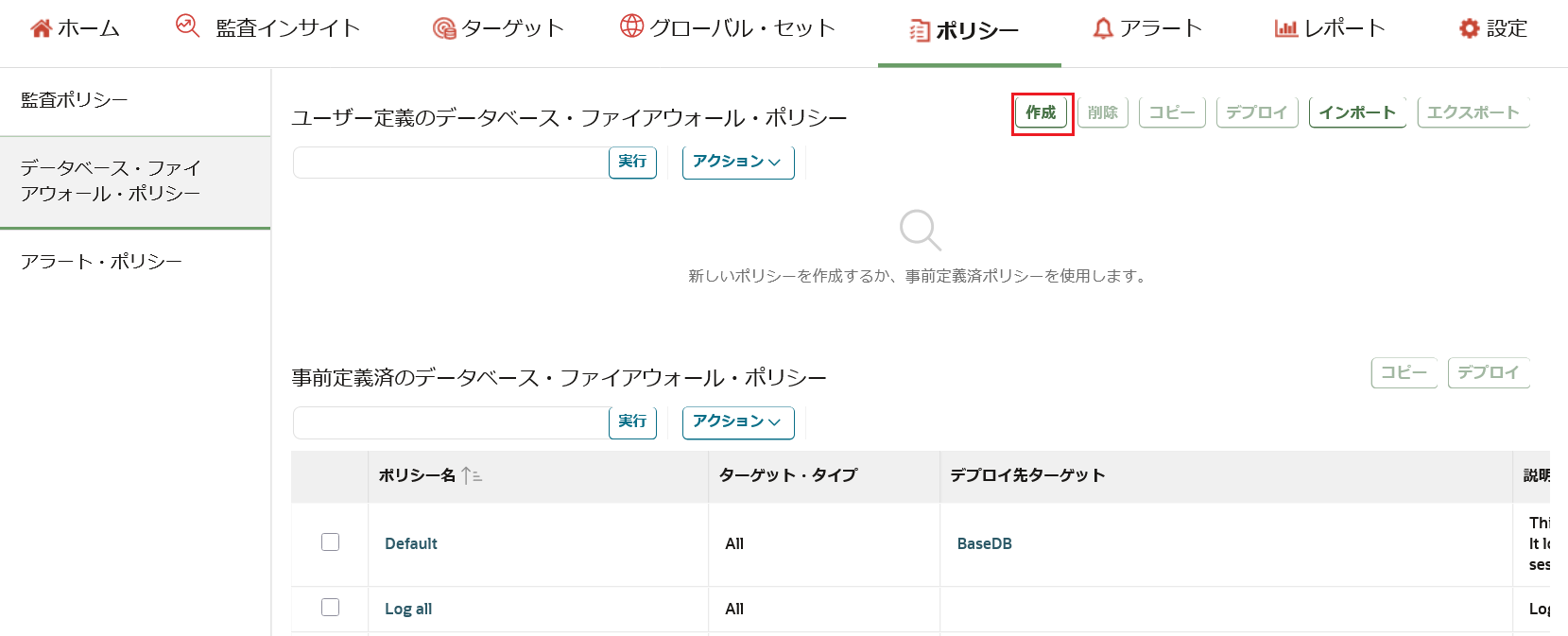Click the インポート button

point(1357,112)
